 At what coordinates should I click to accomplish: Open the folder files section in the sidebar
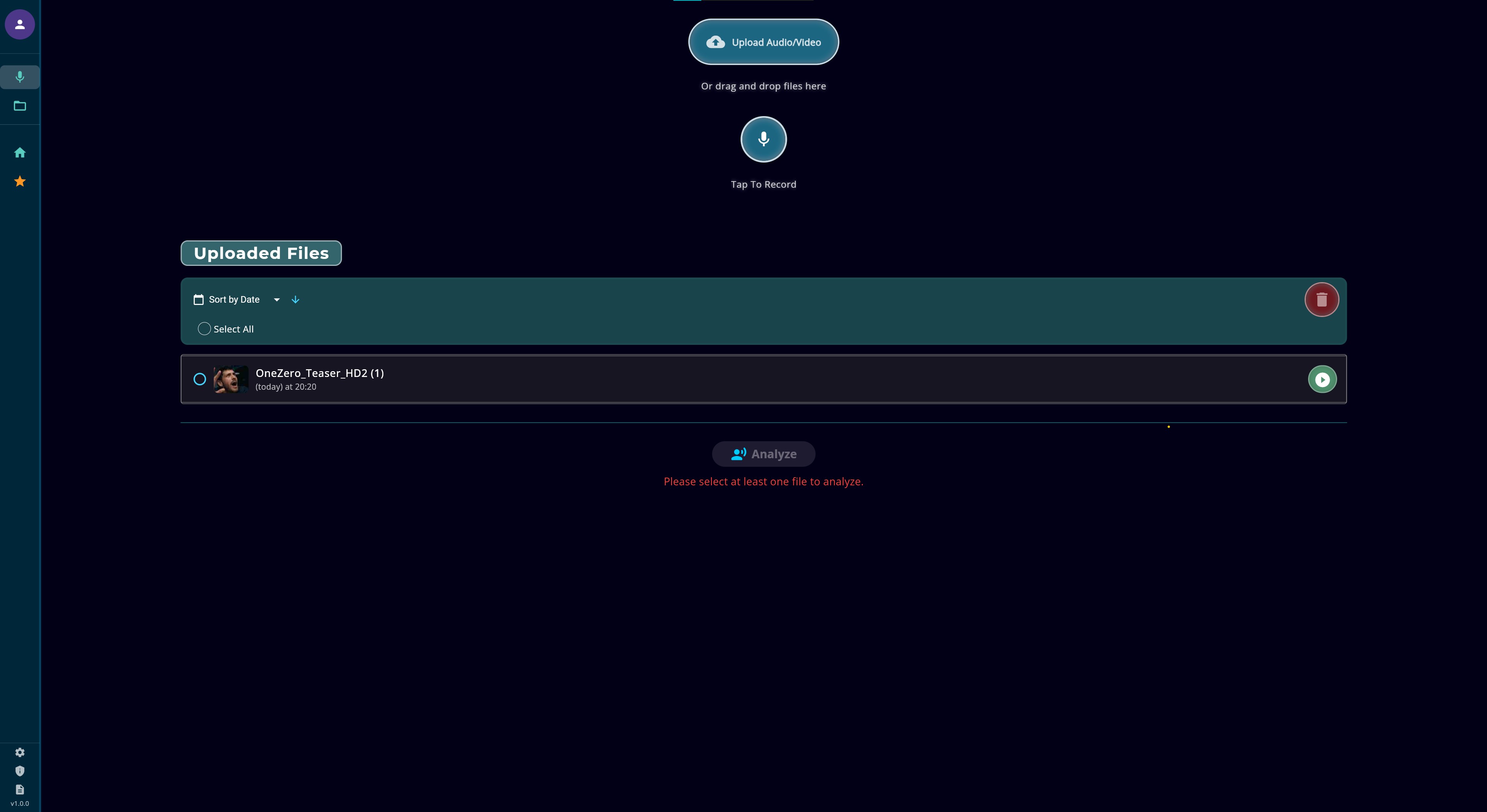[x=20, y=106]
